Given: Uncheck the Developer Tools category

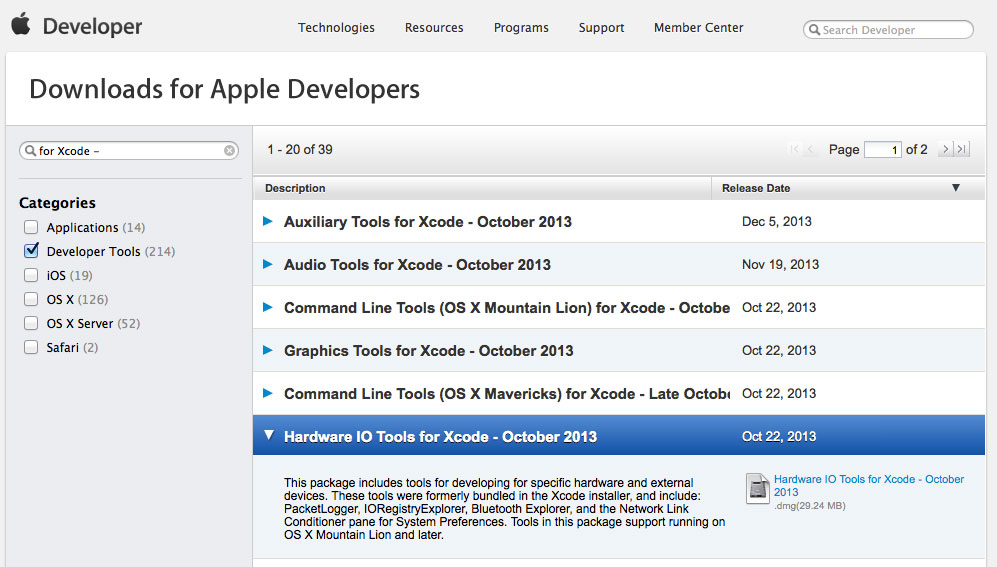Looking at the screenshot, I should (x=31, y=250).
